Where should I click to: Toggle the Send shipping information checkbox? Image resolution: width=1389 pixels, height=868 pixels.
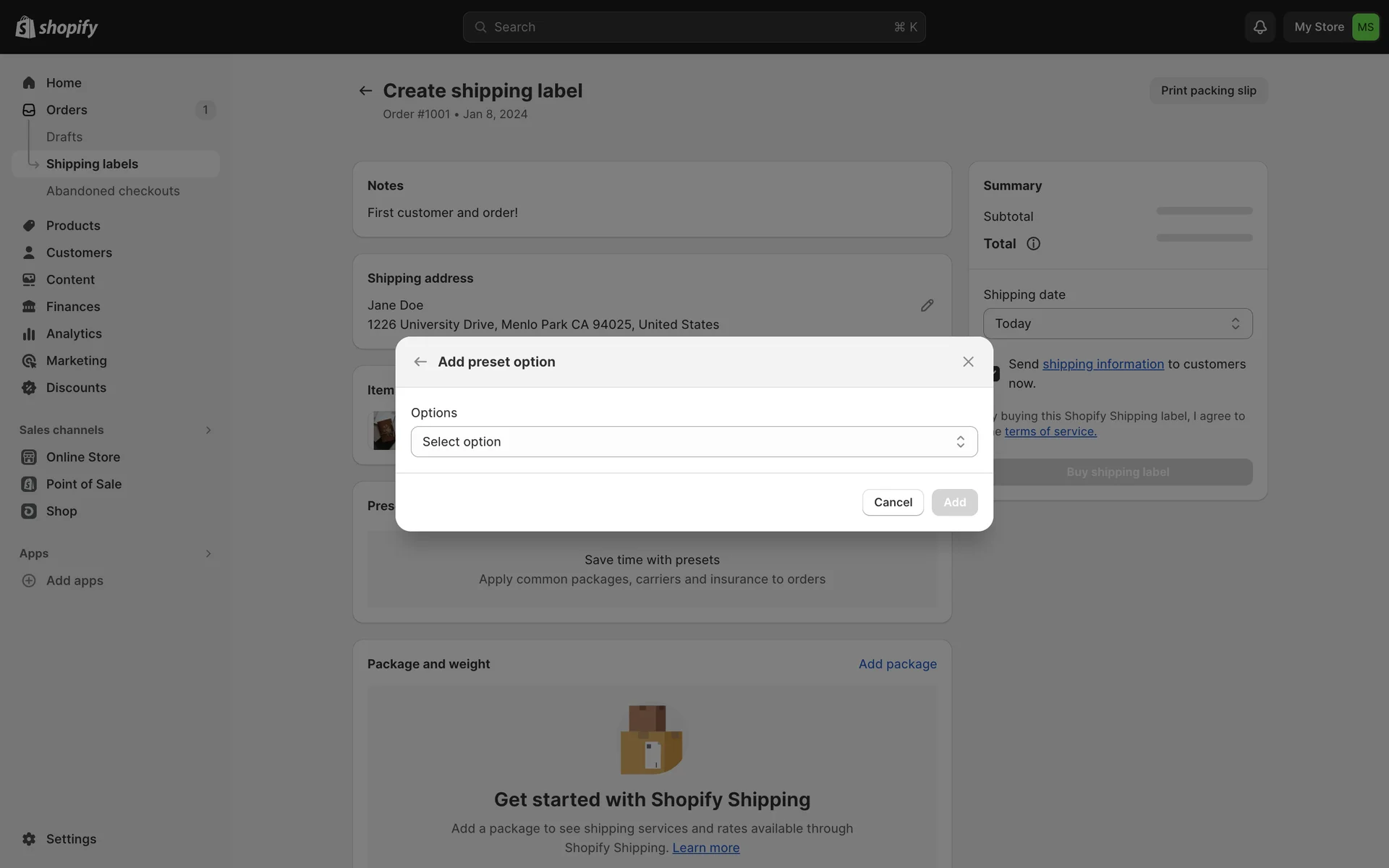click(996, 373)
